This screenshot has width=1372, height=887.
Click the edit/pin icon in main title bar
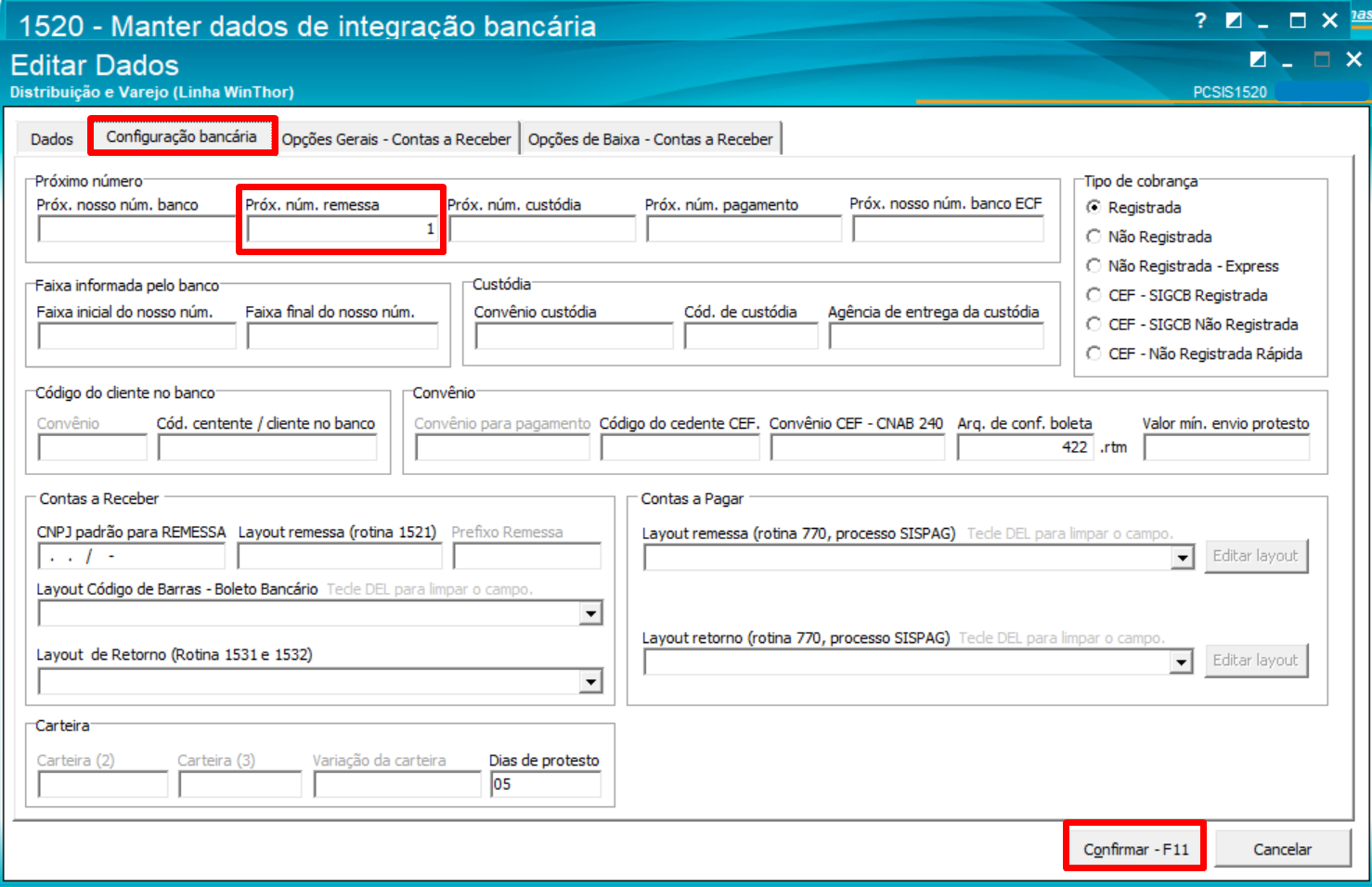pos(1234,20)
